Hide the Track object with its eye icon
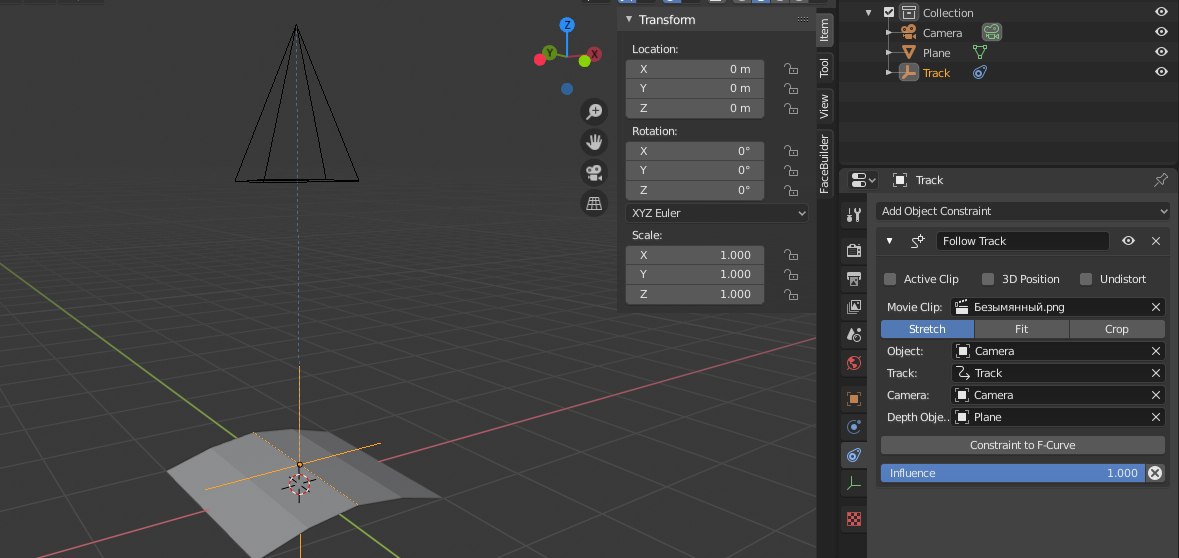This screenshot has width=1179, height=558. point(1162,72)
